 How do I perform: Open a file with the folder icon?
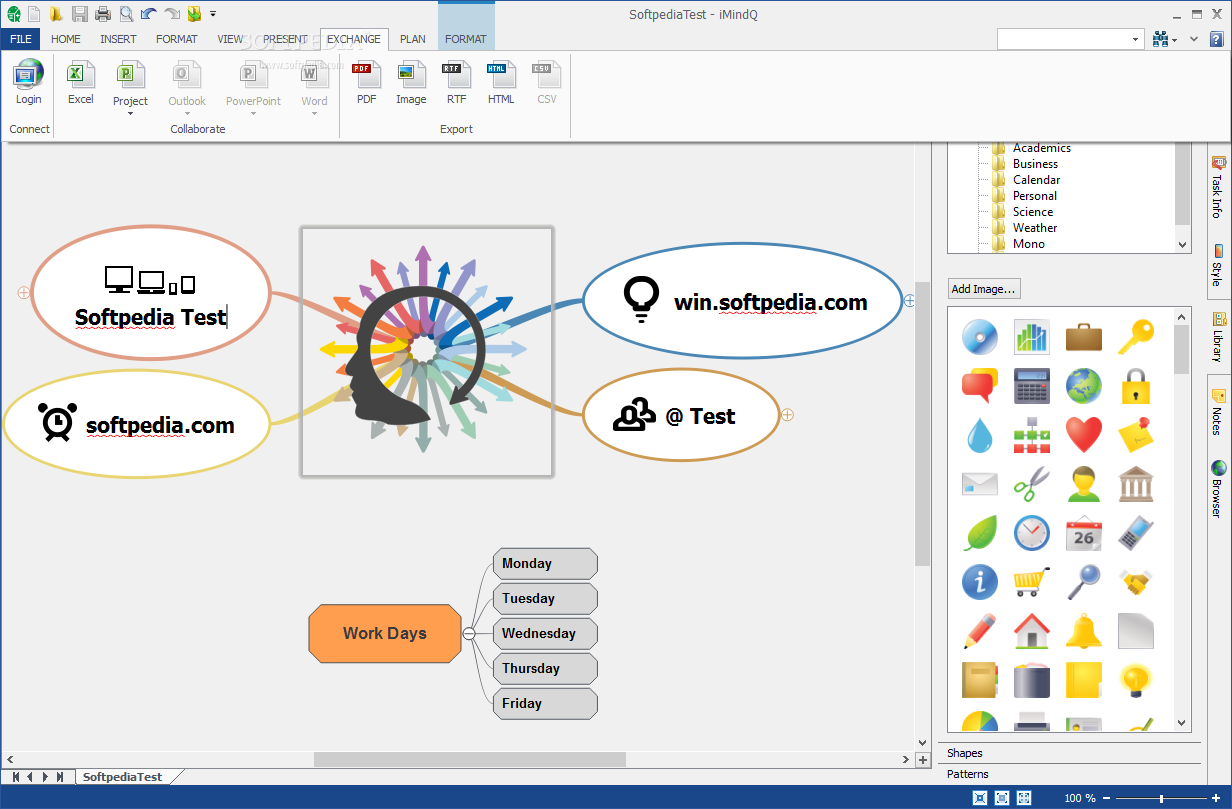[x=56, y=14]
